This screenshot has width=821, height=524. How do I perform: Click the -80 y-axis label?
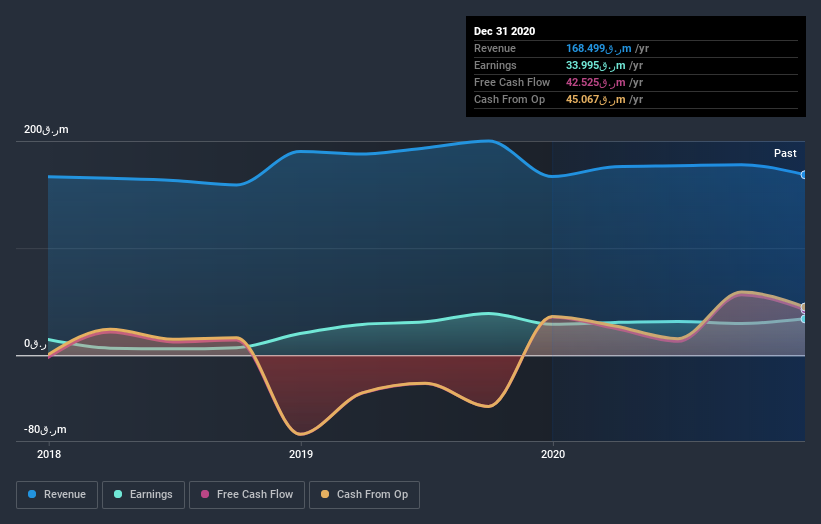[x=45, y=429]
